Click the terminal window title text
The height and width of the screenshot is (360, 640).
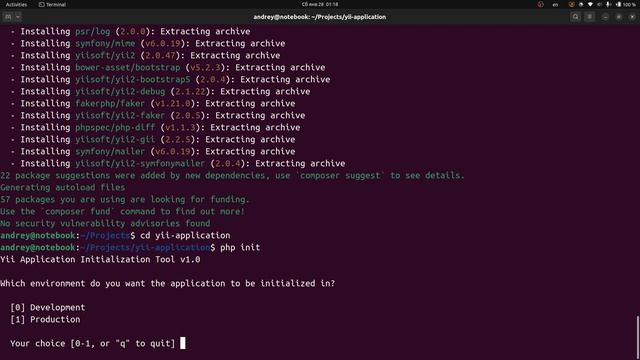[x=320, y=17]
